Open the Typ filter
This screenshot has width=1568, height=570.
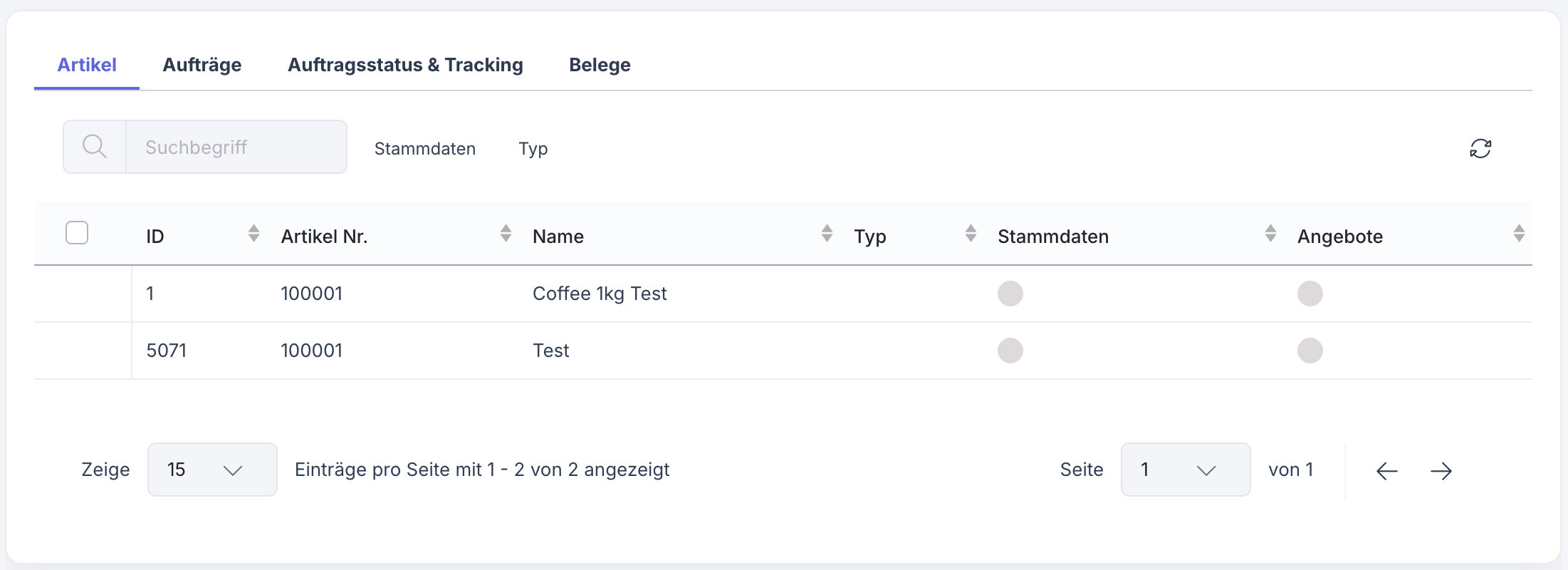tap(533, 148)
